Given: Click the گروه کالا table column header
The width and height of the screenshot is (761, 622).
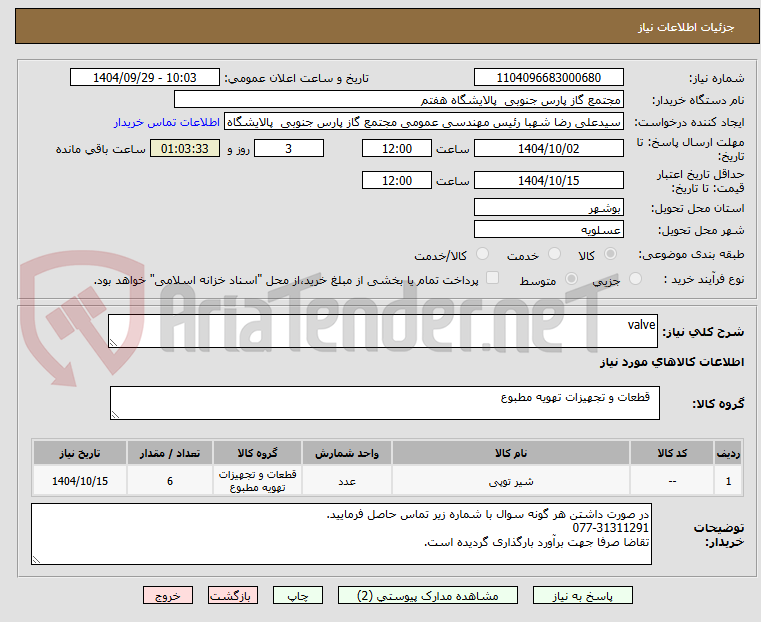Looking at the screenshot, I should (x=257, y=453).
